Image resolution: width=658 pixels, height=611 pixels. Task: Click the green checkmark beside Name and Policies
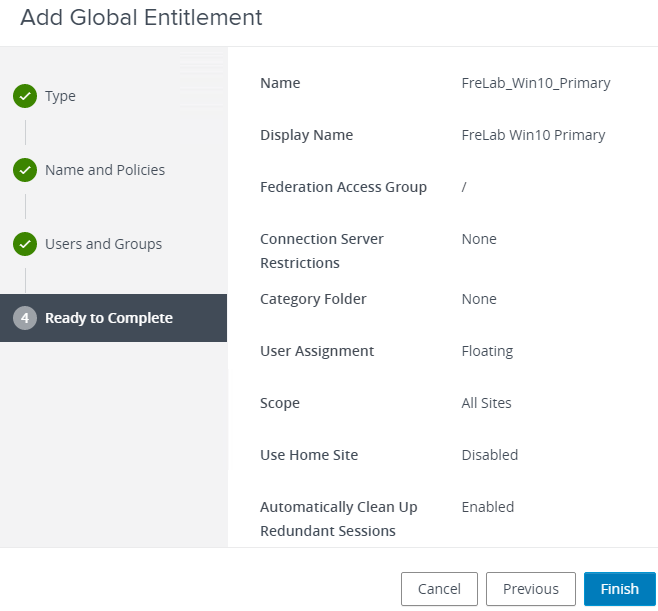point(25,170)
